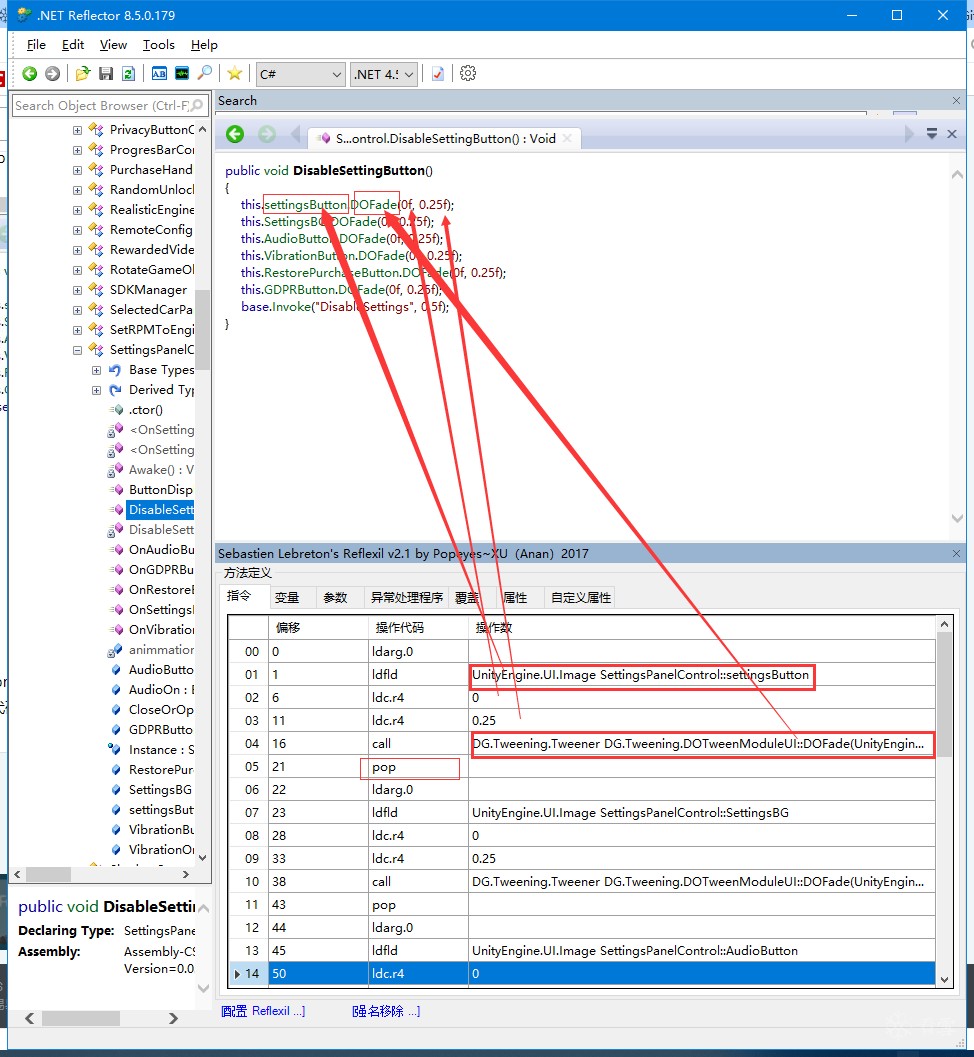Click the grey Forward arrow in main toolbar
Viewport: 974px width, 1057px height.
(x=53, y=73)
